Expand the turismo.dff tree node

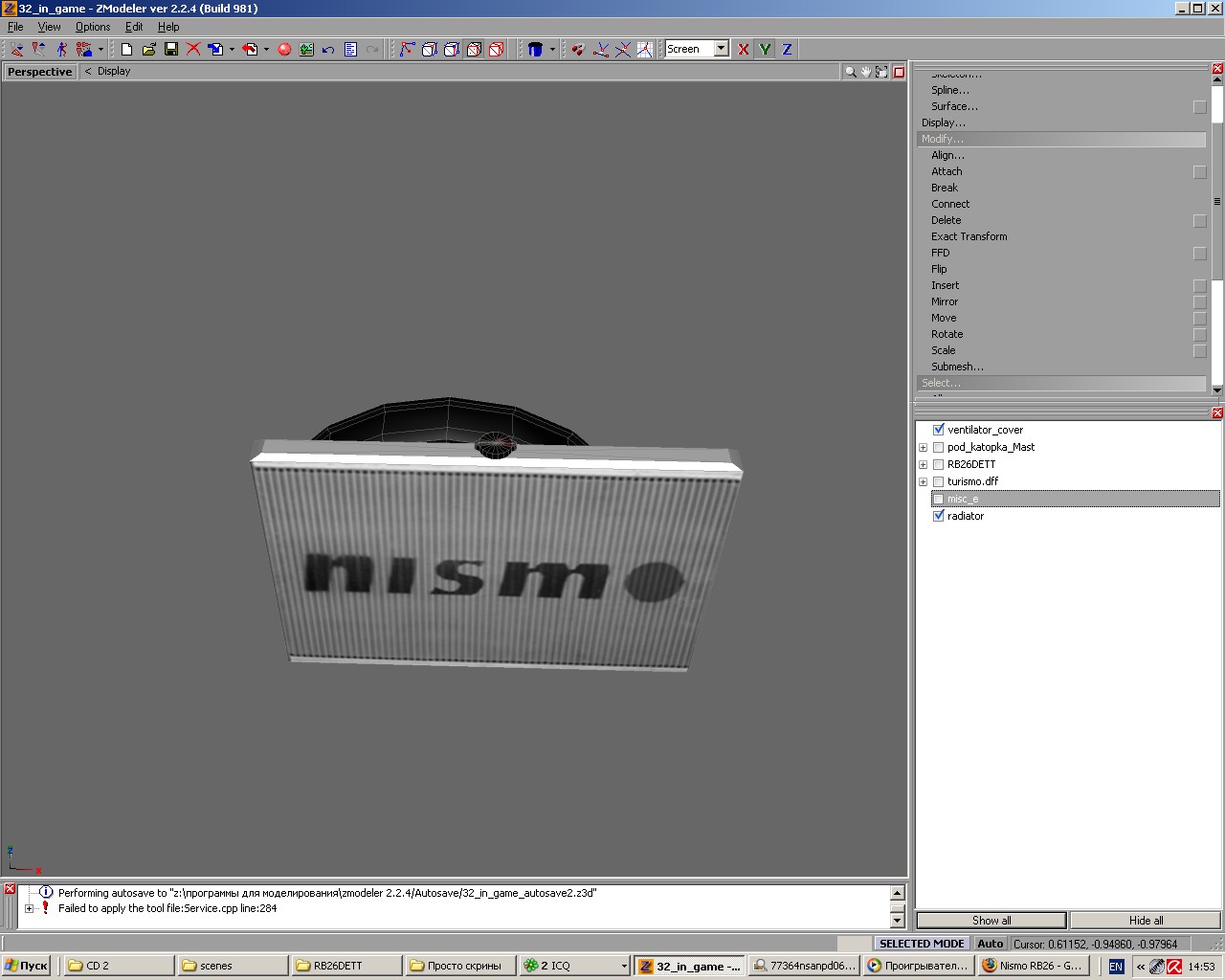point(923,481)
